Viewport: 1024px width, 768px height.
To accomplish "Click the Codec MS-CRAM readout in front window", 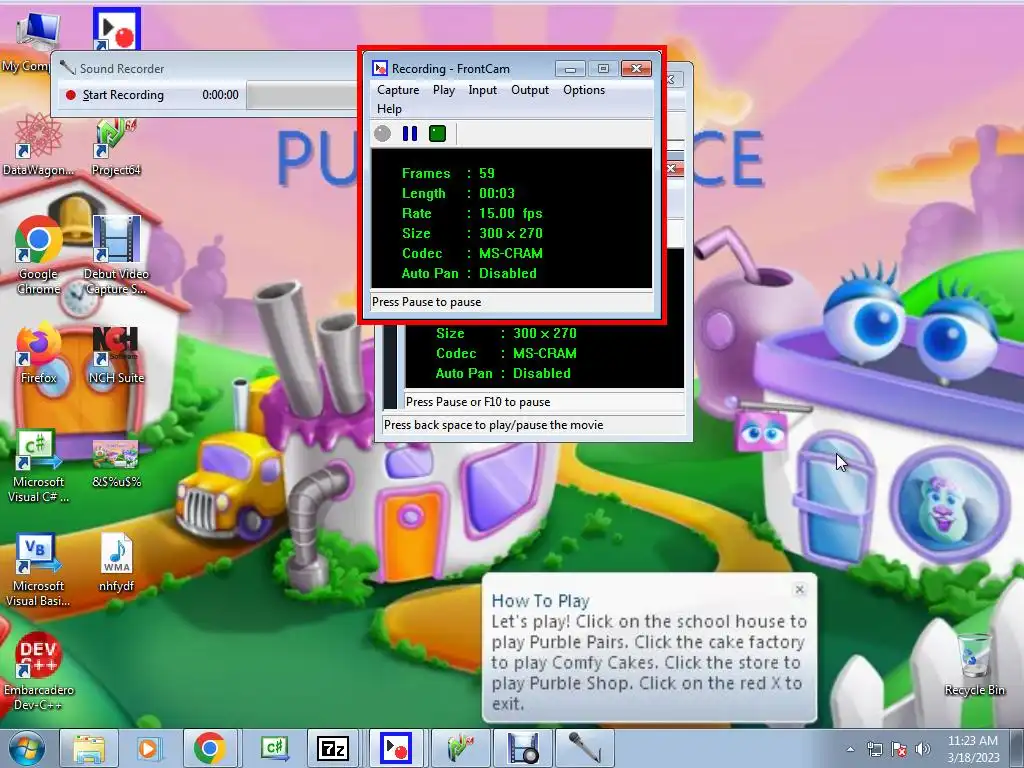I will click(x=510, y=253).
